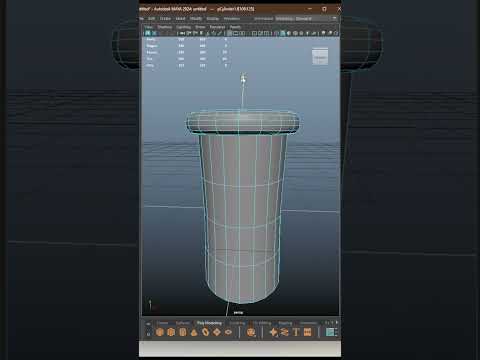This screenshot has height=360, width=480.
Task: Click the Y-axis move manipulator arrow
Action: pyautogui.click(x=244, y=79)
